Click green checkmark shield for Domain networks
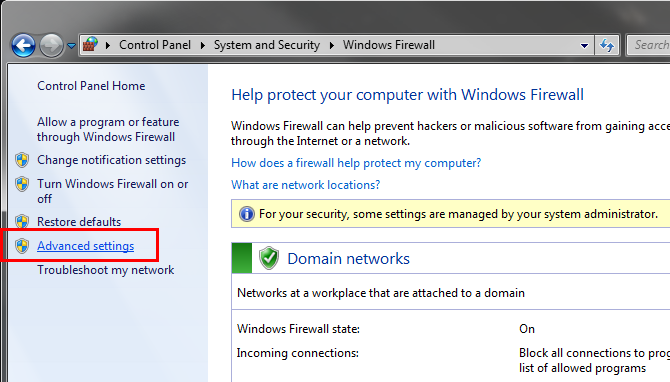 269,258
